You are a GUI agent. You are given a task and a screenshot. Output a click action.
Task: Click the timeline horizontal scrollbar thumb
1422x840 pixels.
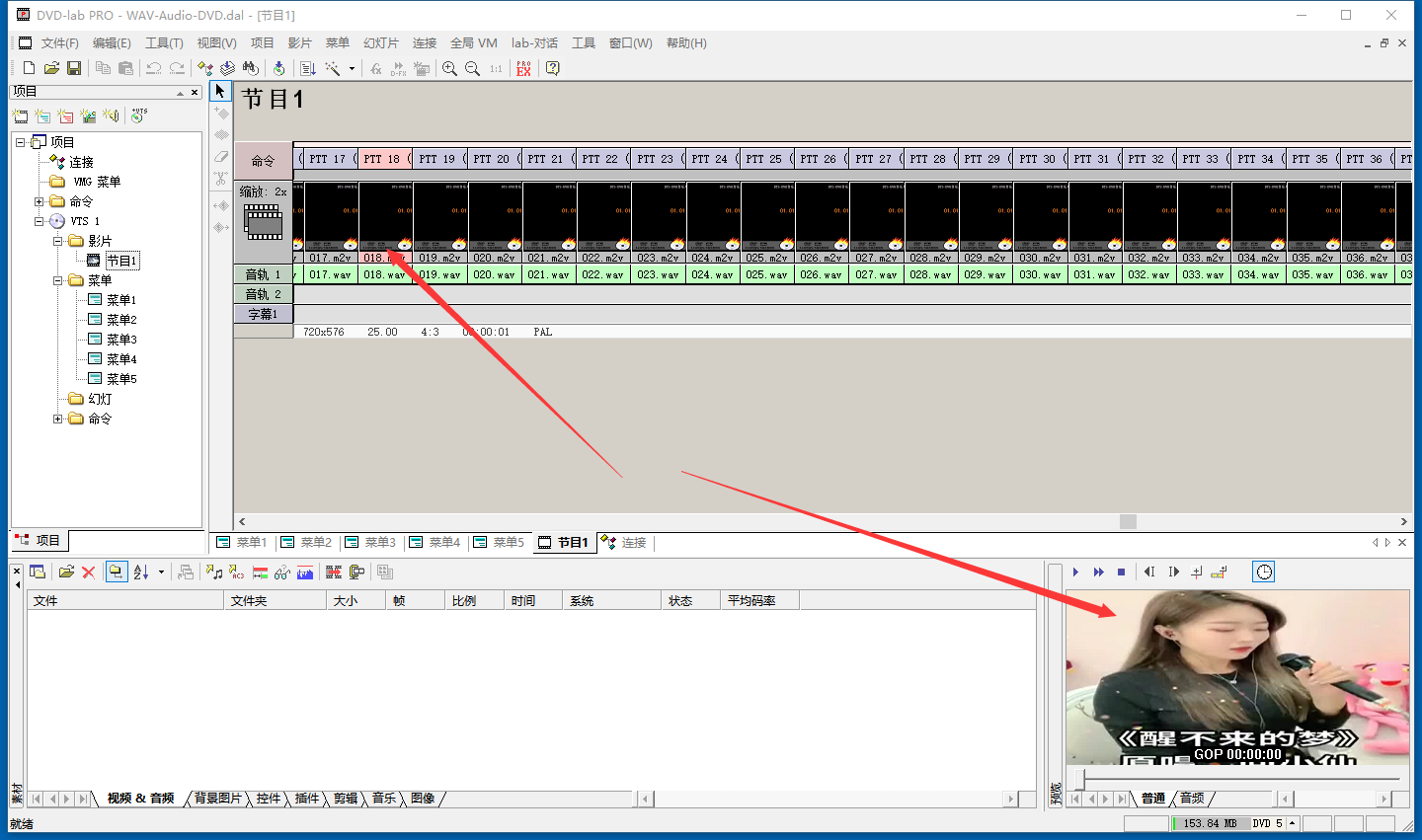1128,521
